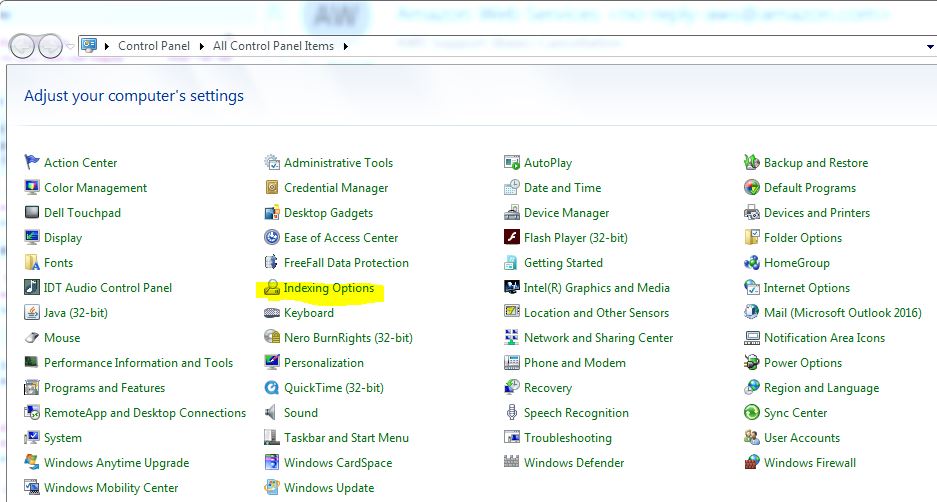Screen dimensions: 937x502
Task: Click the Indexing Options icon
Action: tap(272, 287)
